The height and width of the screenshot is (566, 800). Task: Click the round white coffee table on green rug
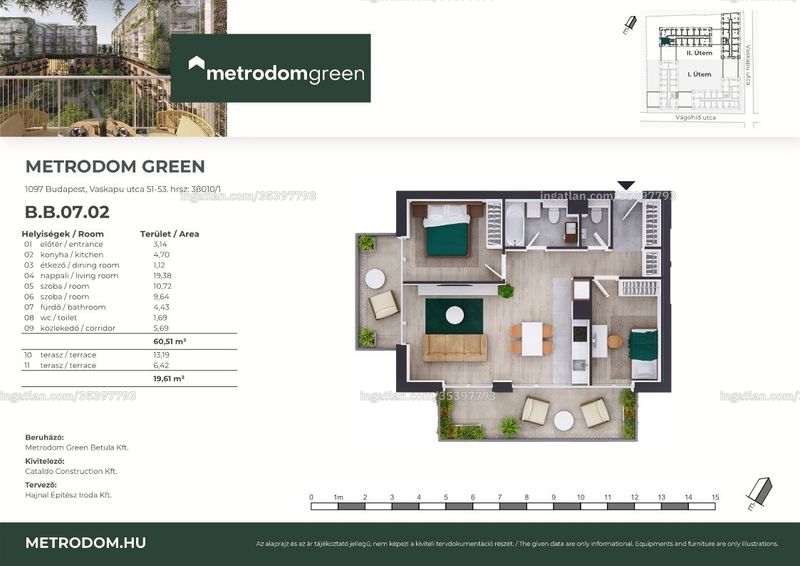point(455,315)
